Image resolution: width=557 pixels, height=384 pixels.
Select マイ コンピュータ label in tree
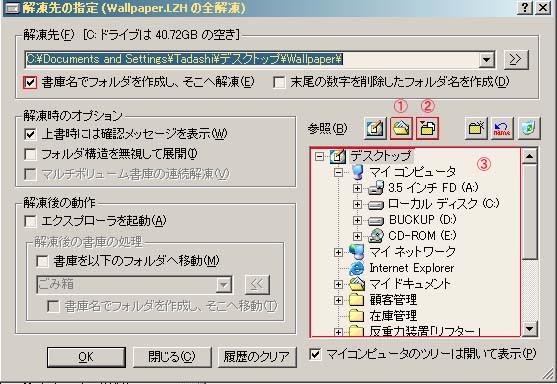pos(412,172)
